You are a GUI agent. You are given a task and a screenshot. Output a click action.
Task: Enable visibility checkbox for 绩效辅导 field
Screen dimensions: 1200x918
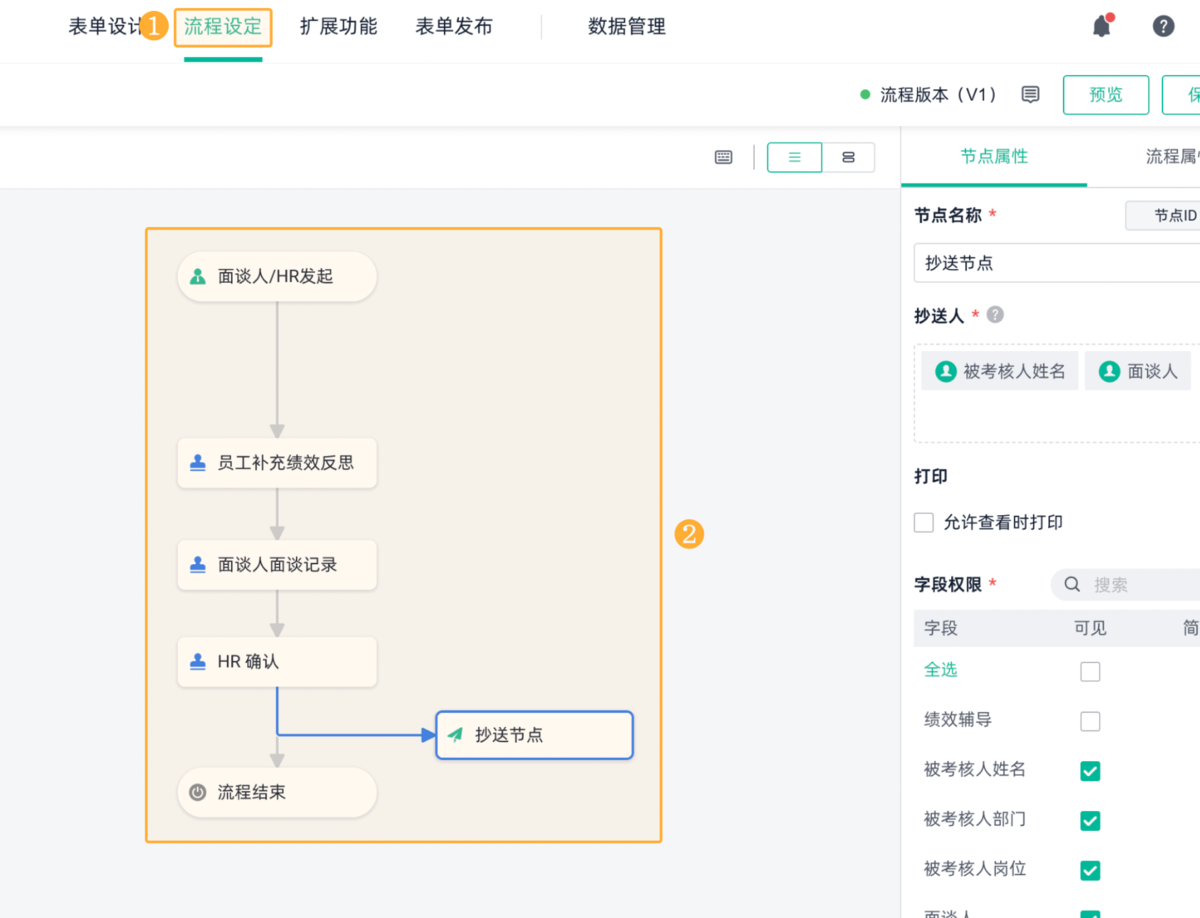click(x=1089, y=721)
